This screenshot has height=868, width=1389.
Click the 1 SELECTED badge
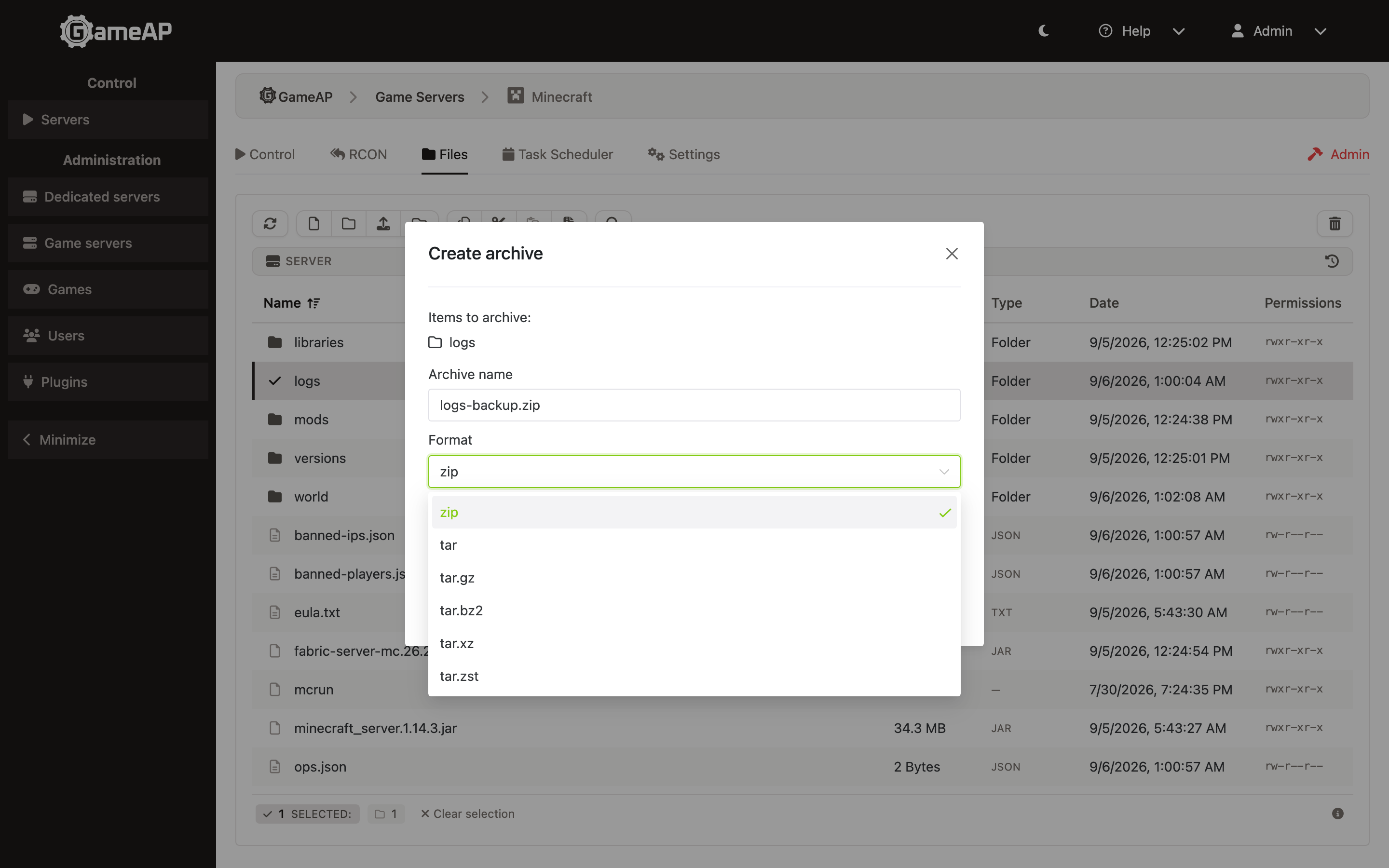pyautogui.click(x=308, y=814)
